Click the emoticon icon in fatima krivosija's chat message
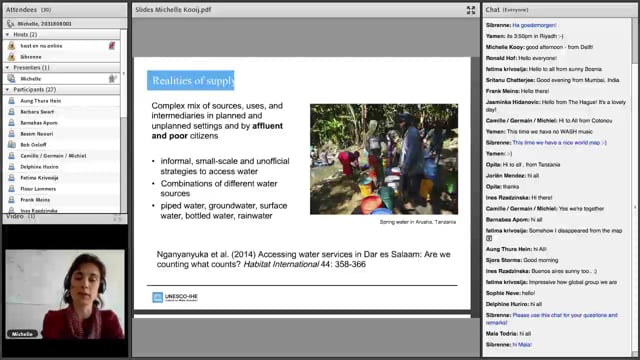640x360 pixels. [x=489, y=238]
